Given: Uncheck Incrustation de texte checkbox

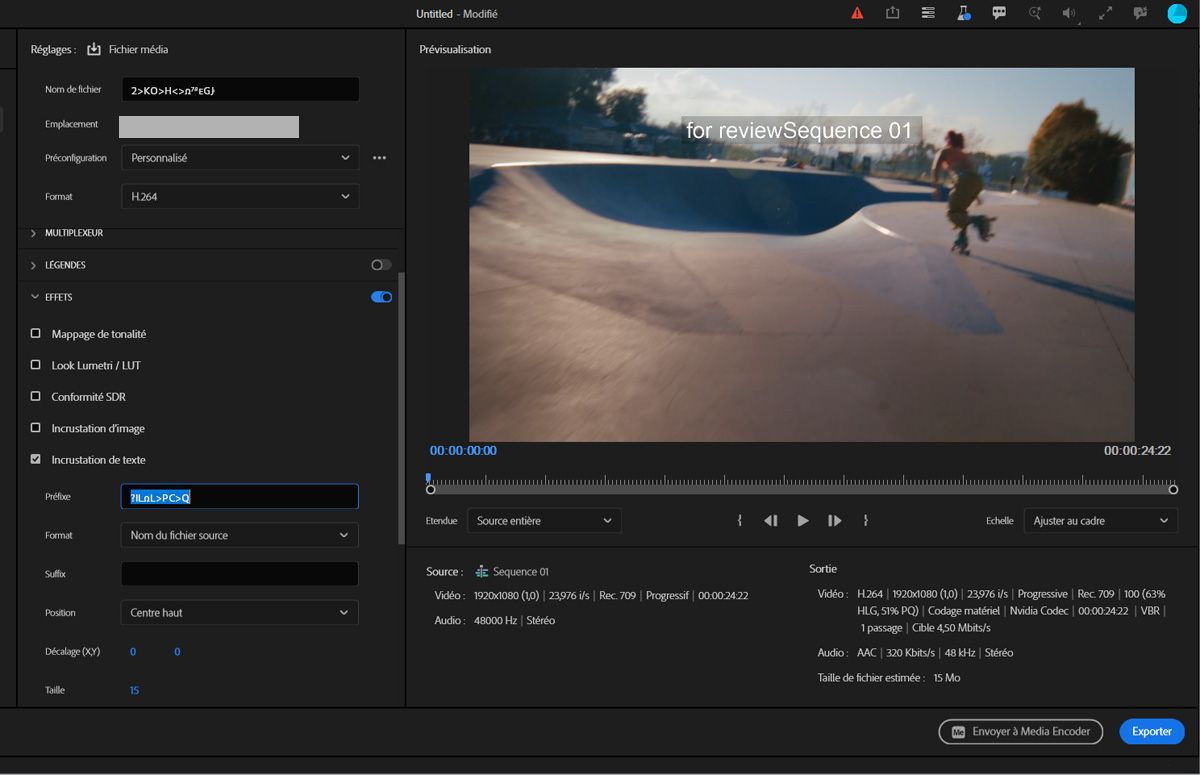Looking at the screenshot, I should click(x=36, y=459).
